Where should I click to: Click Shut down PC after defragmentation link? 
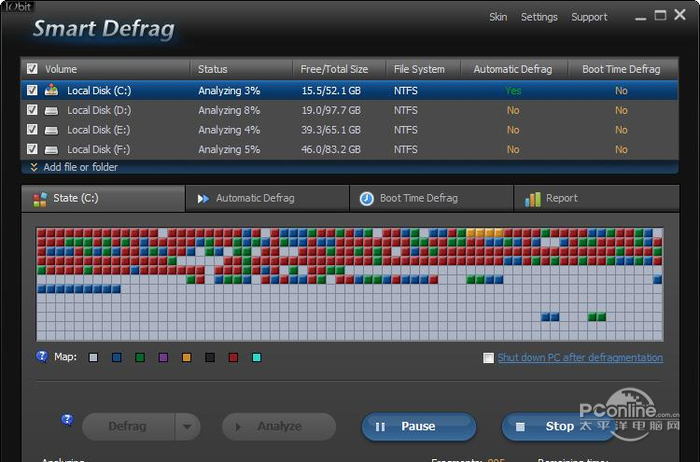pos(580,358)
